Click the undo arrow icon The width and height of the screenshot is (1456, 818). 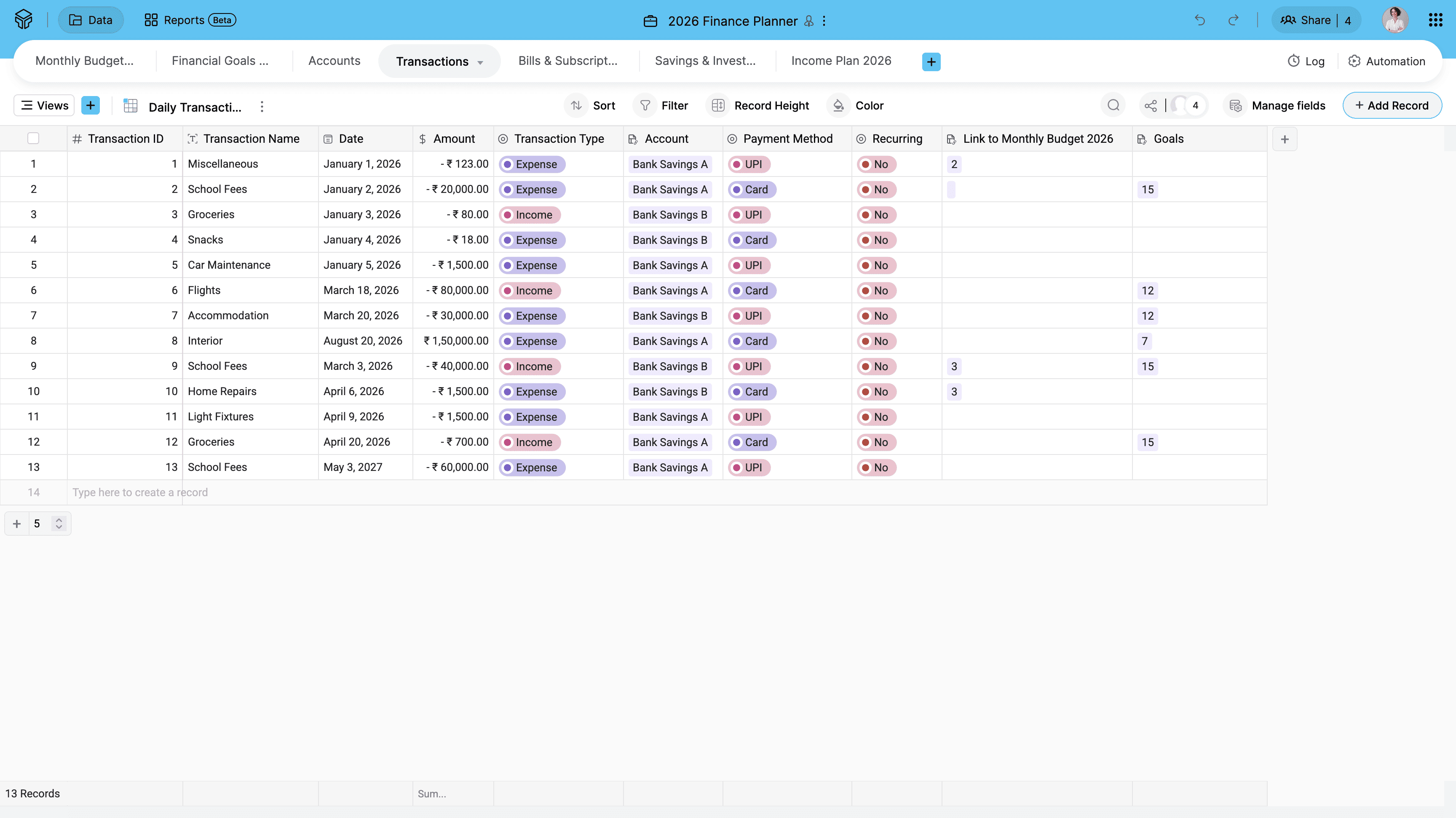tap(1199, 20)
